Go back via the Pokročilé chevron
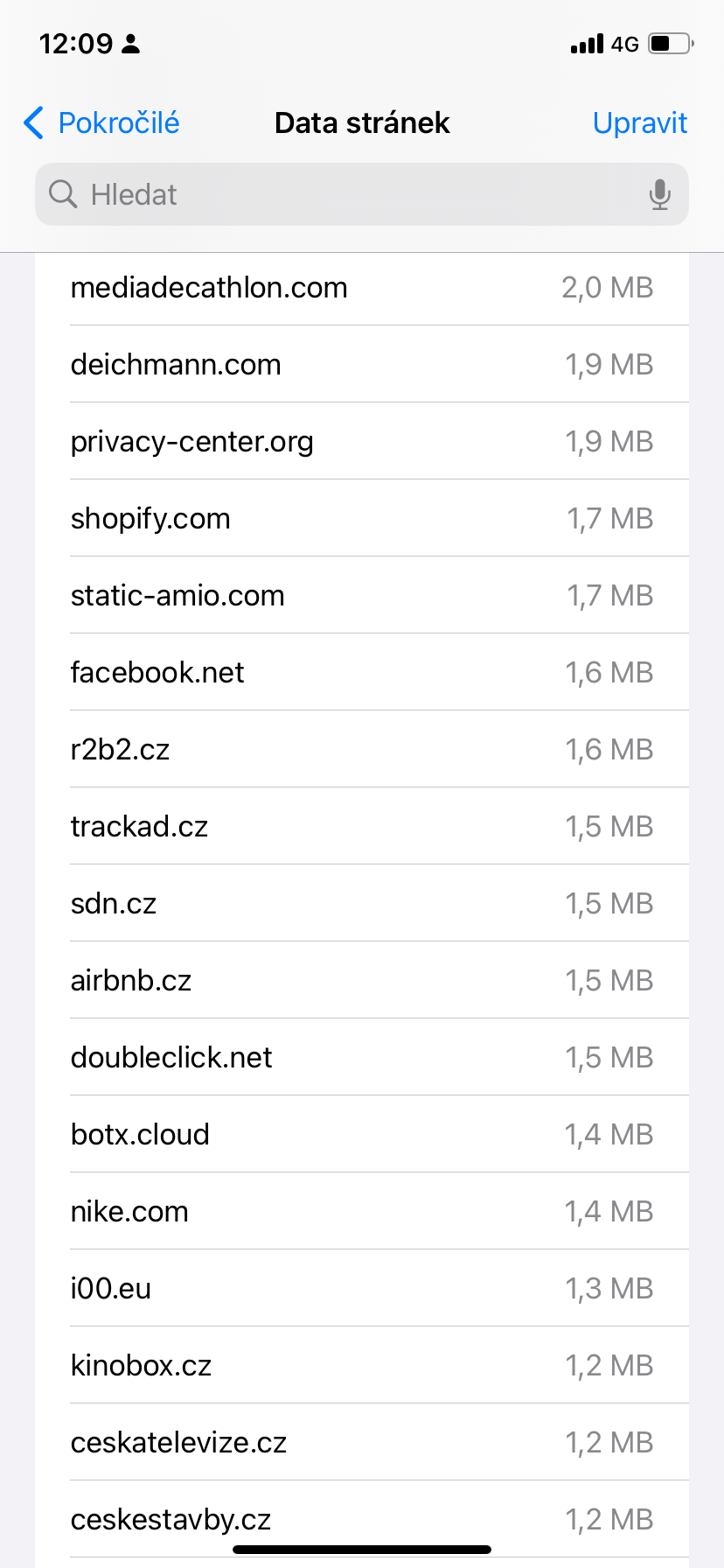Viewport: 724px width, 1568px height. 34,123
